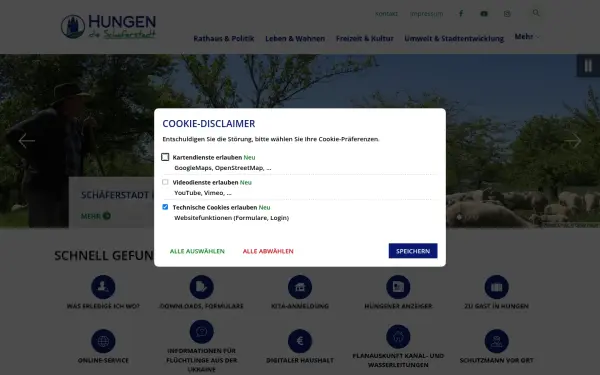Open Downloads, Formulare icon
Viewport: 600px width, 375px height.
click(x=201, y=287)
